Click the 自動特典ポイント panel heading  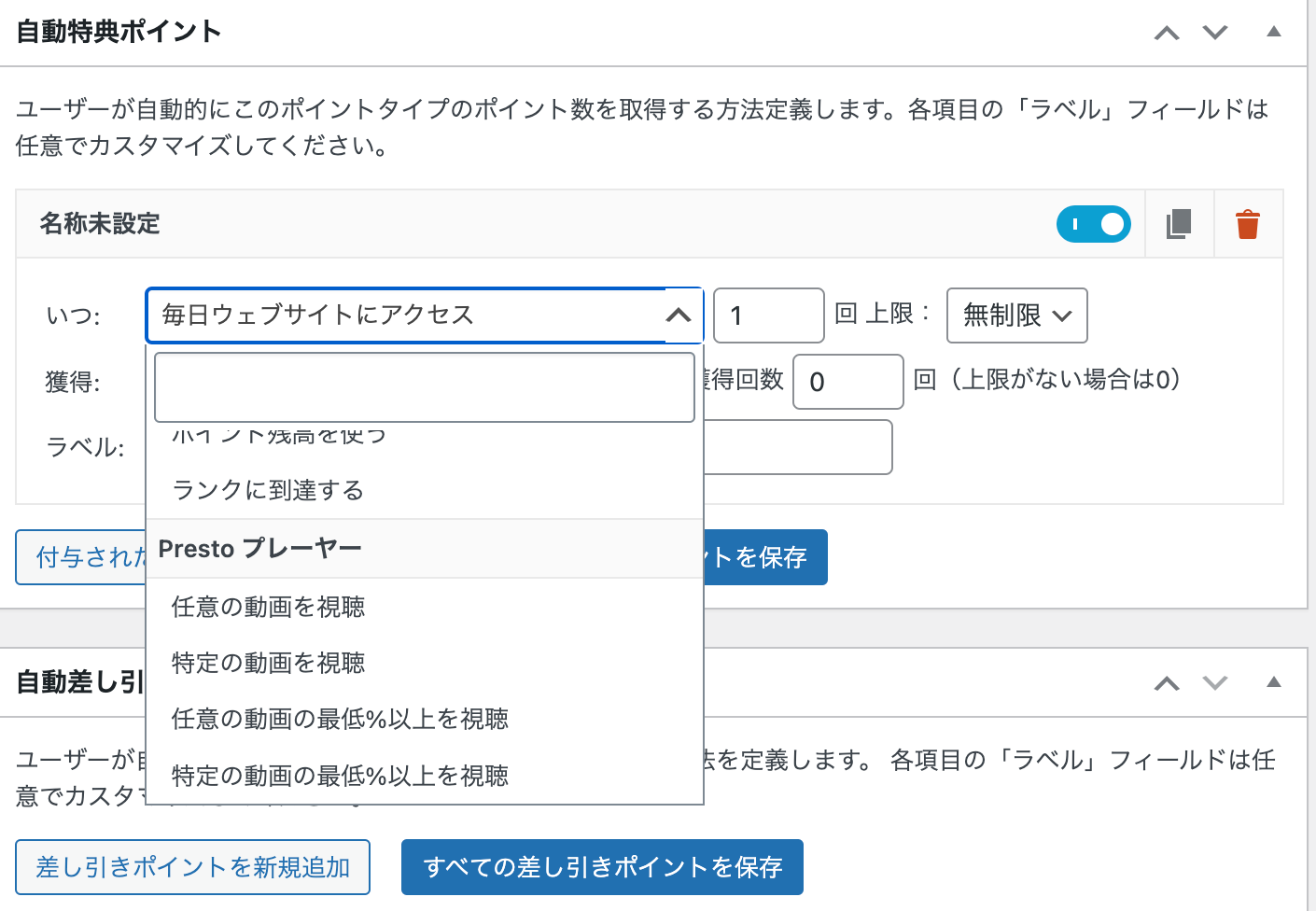click(119, 32)
